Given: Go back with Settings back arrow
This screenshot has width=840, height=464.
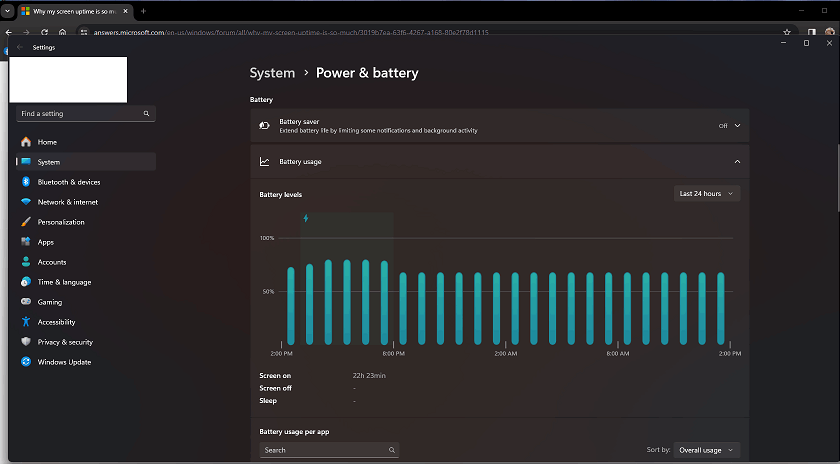Looking at the screenshot, I should click(20, 47).
